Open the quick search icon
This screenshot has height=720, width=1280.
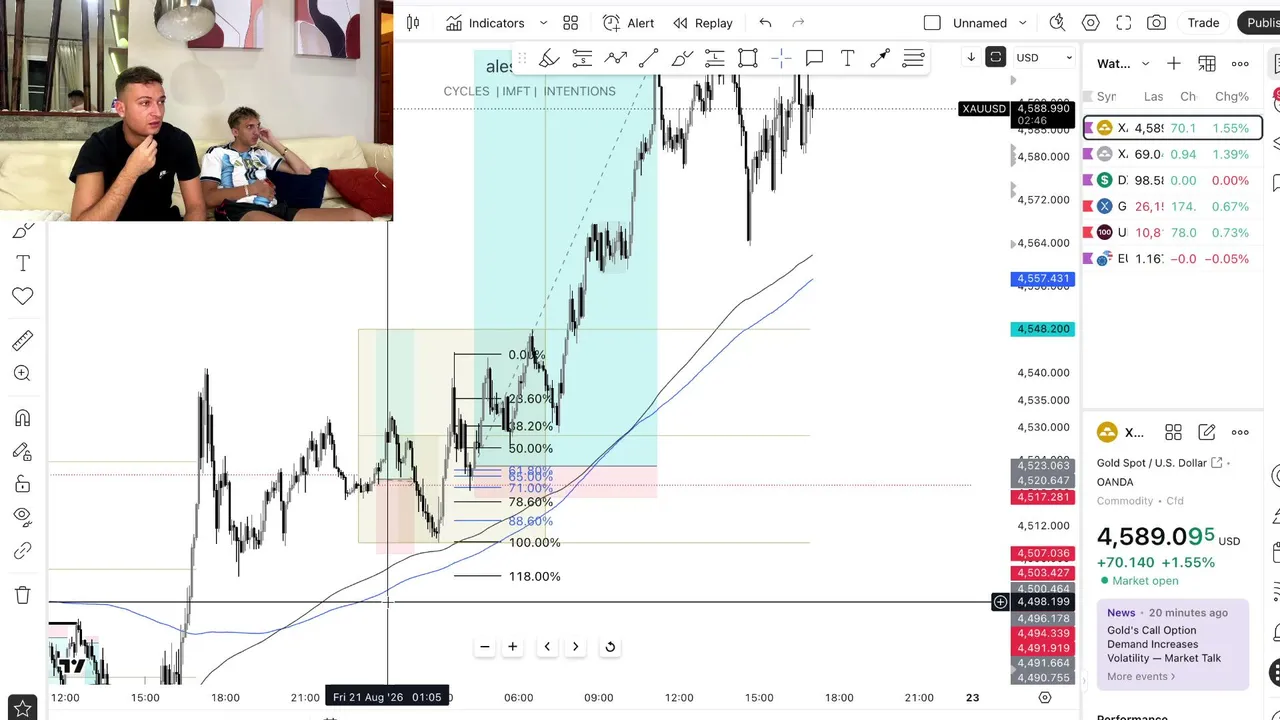1057,23
